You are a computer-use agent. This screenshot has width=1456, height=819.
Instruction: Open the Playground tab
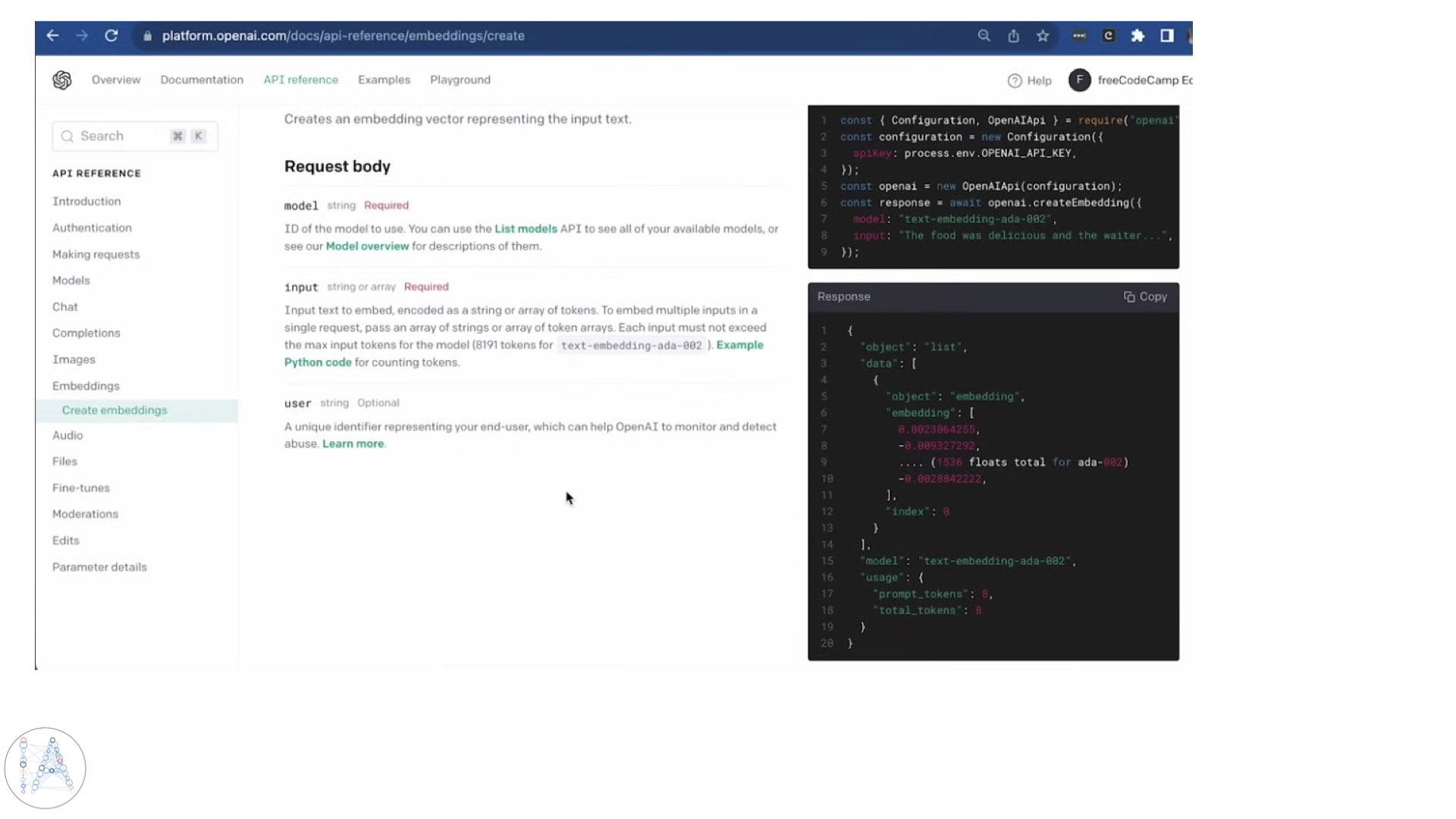(460, 80)
